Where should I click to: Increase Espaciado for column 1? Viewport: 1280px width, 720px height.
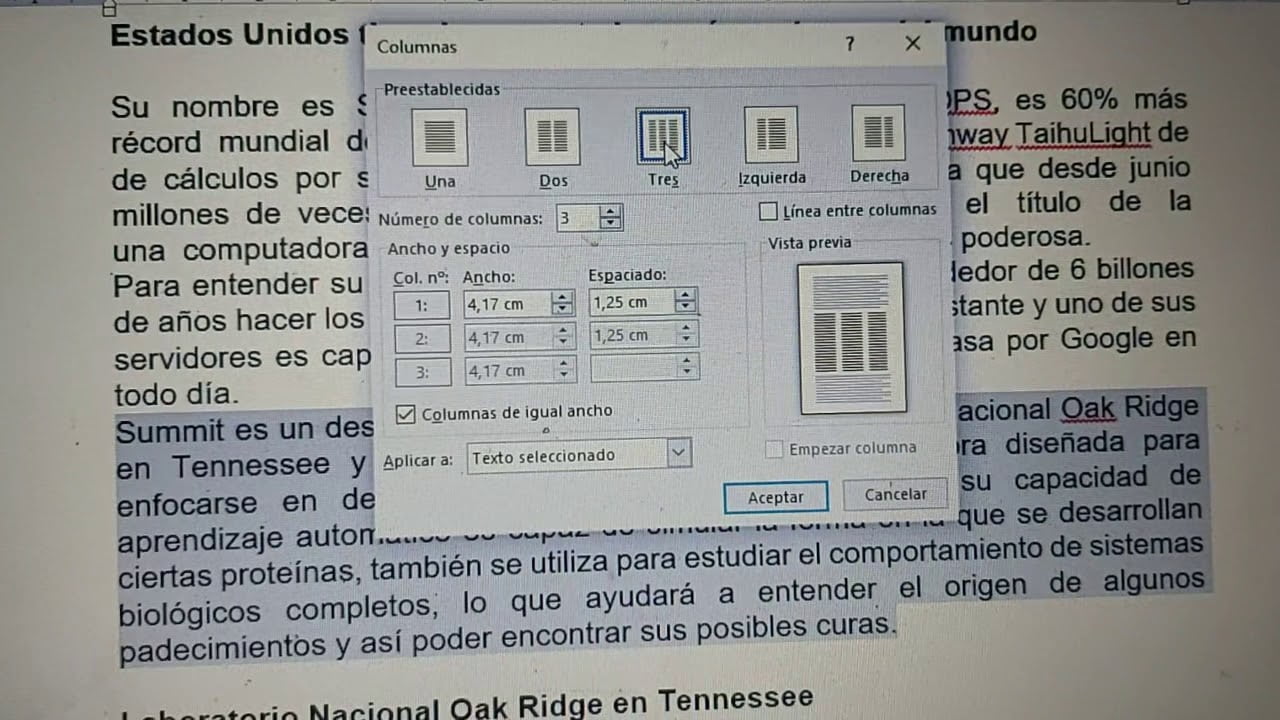(687, 297)
